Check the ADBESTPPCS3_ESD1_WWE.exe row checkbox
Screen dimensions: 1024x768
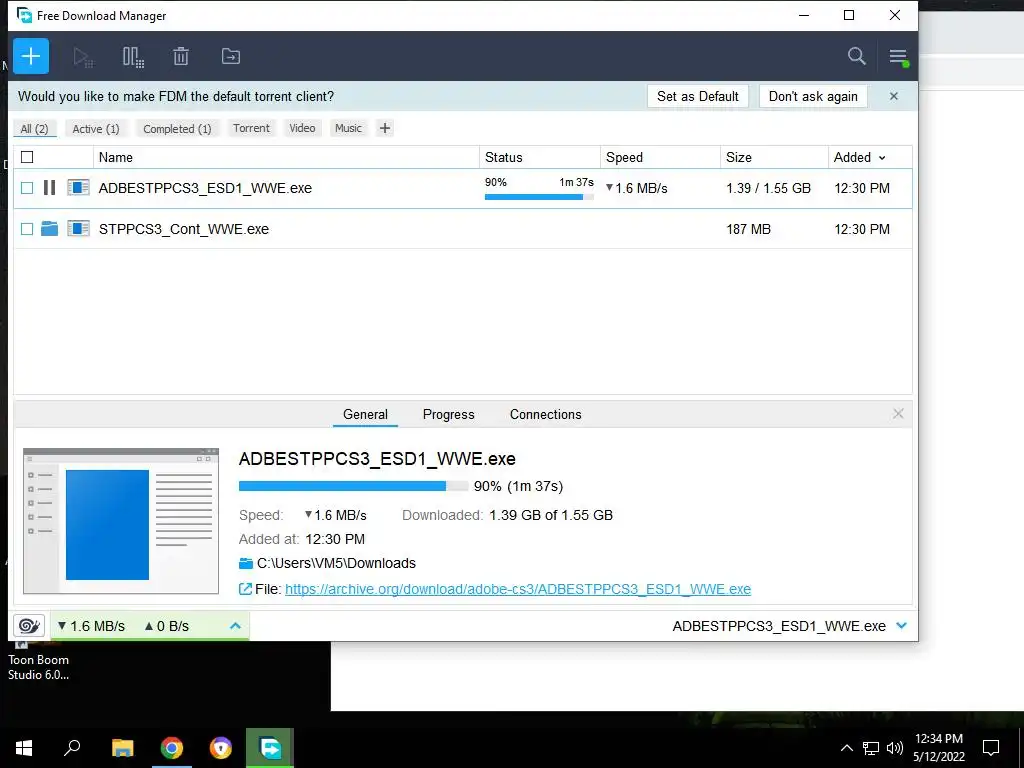27,188
